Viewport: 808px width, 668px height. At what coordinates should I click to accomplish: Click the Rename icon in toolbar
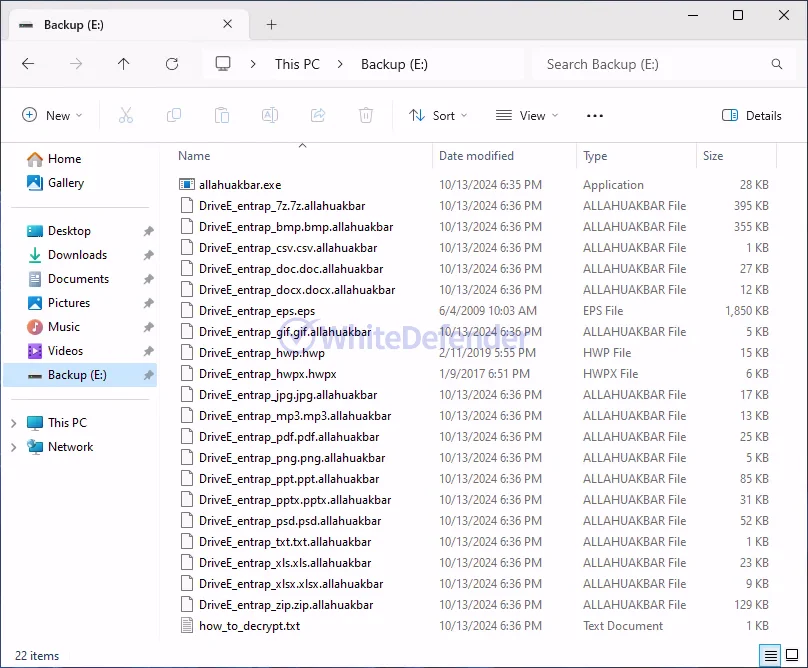point(270,115)
